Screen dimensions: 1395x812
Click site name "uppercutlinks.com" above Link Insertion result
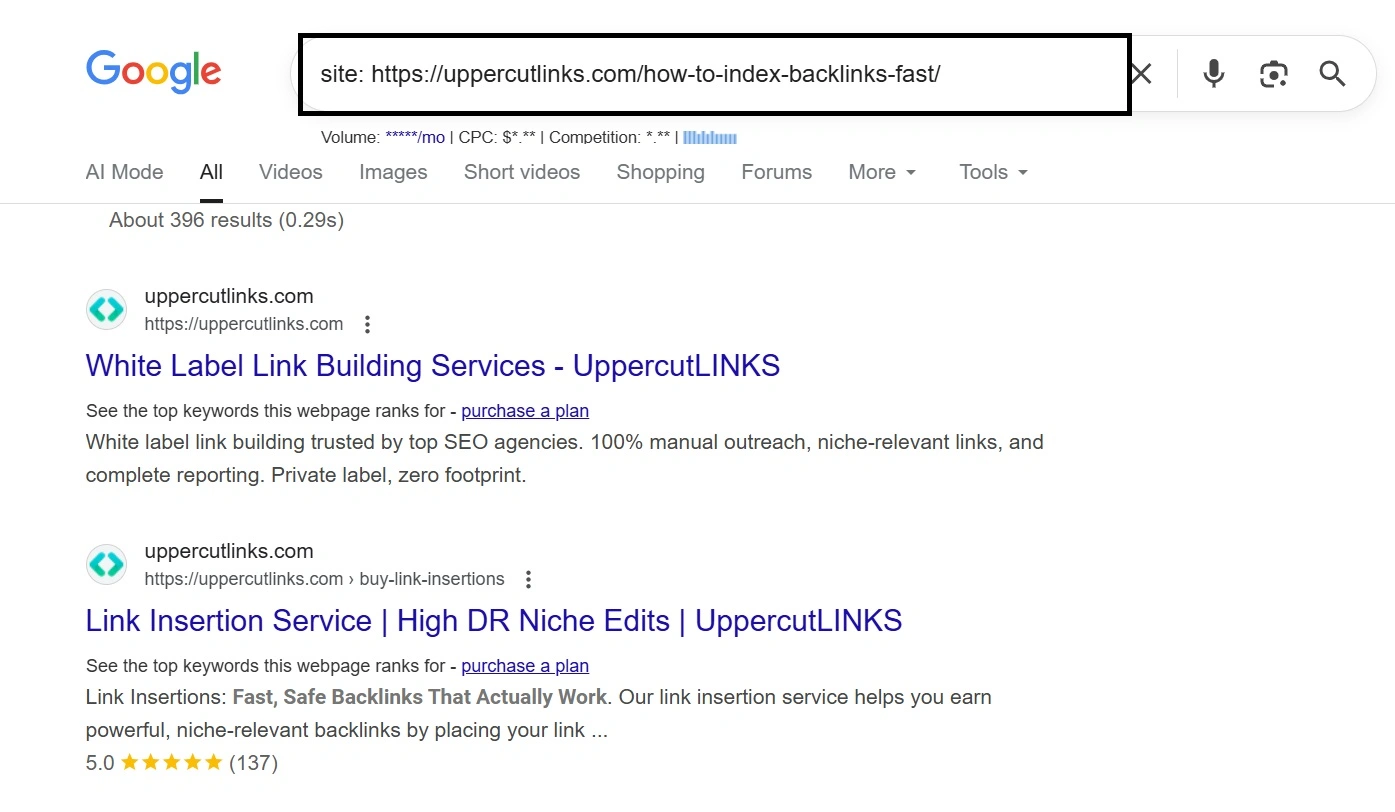tap(229, 551)
